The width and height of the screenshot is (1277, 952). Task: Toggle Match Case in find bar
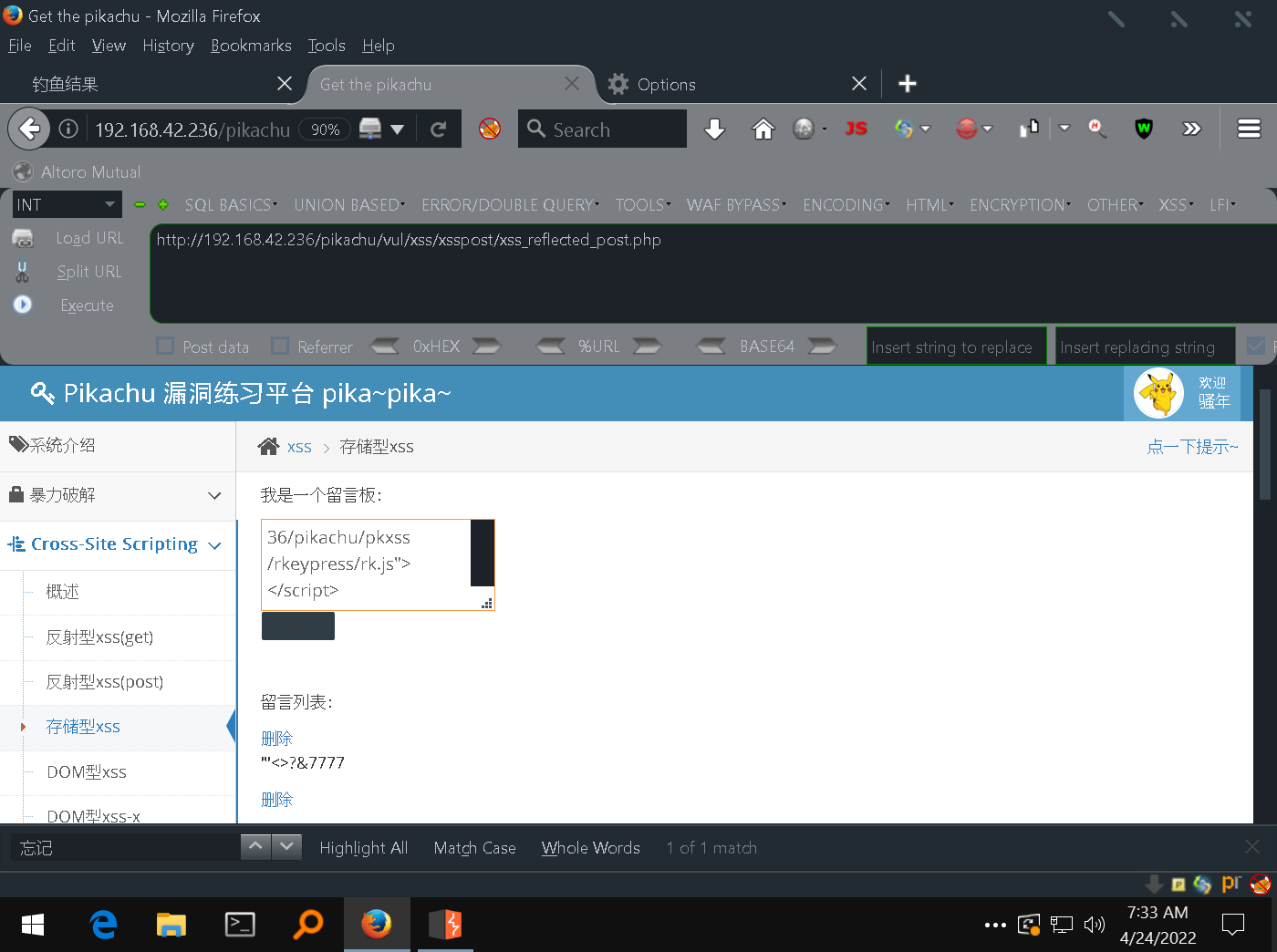(x=474, y=848)
